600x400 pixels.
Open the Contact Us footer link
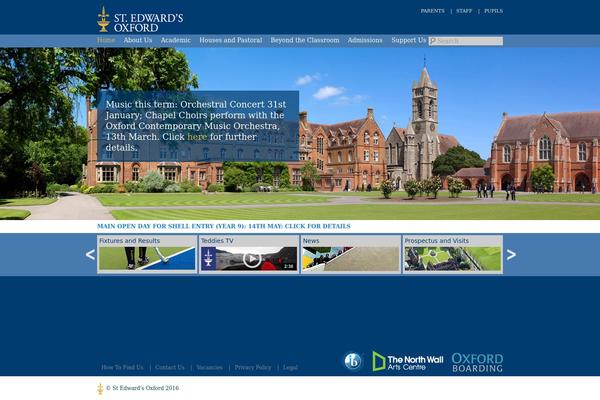tap(170, 367)
